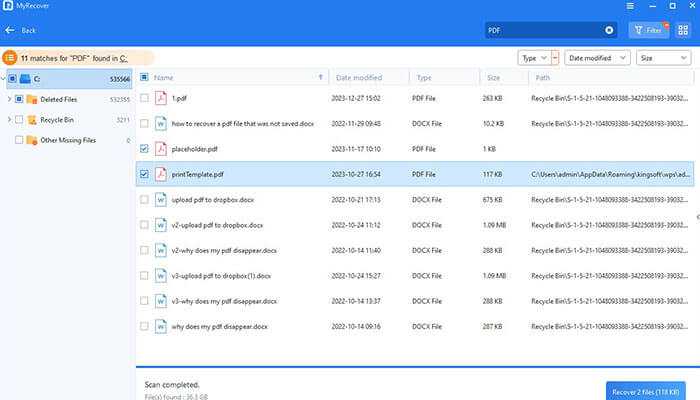Screen dimensions: 700x400
Task: Click the Word icon of upload pdf to dropbox.docx
Action: pyautogui.click(x=161, y=199)
